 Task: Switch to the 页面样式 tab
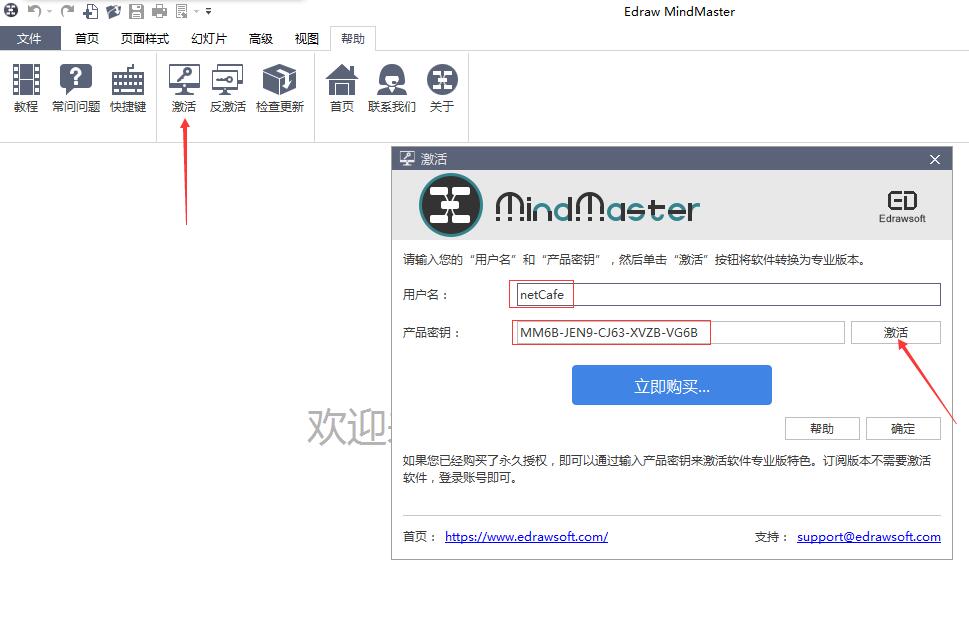[x=145, y=39]
